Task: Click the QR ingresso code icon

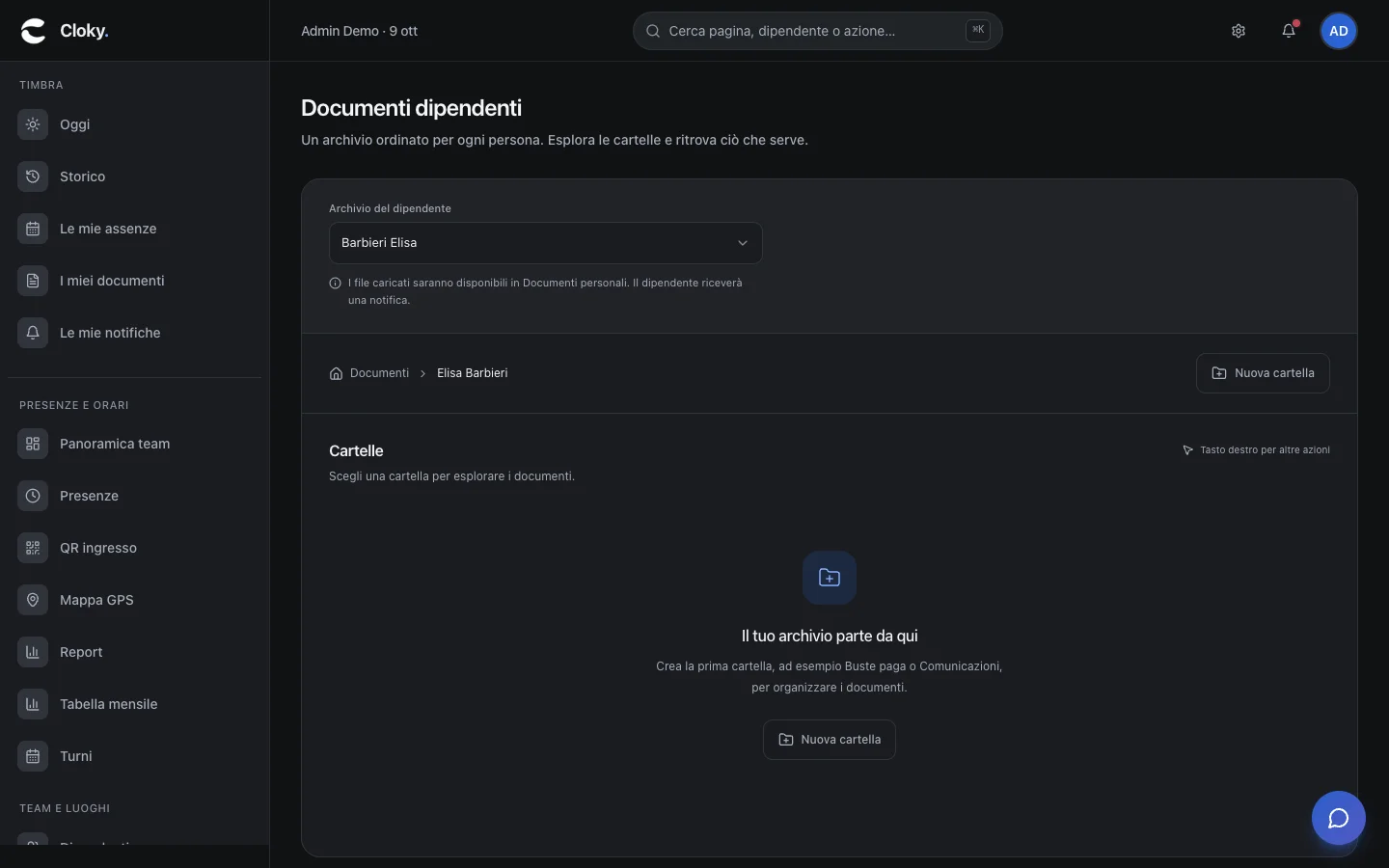Action: [33, 548]
